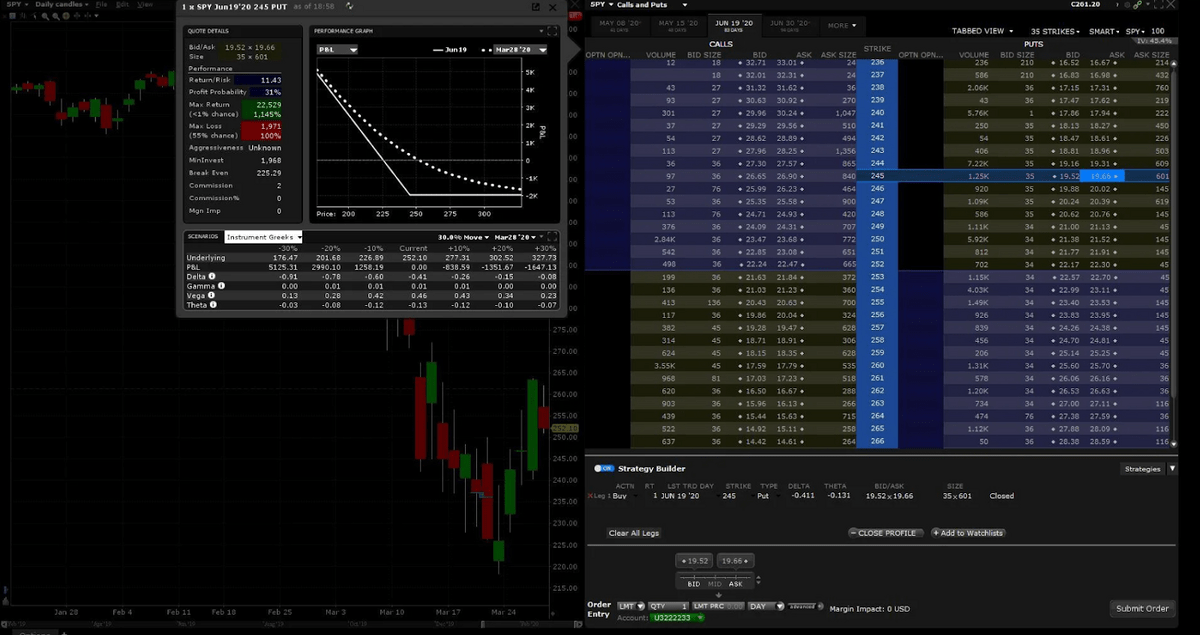Open the Leg 1 Put type dropdown
This screenshot has width=1200, height=635.
tap(770, 496)
